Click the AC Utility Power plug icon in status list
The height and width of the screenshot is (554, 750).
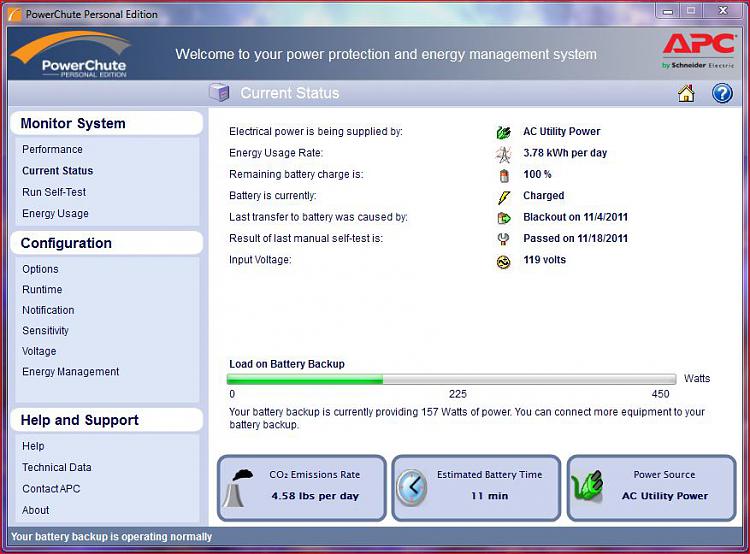[x=503, y=132]
